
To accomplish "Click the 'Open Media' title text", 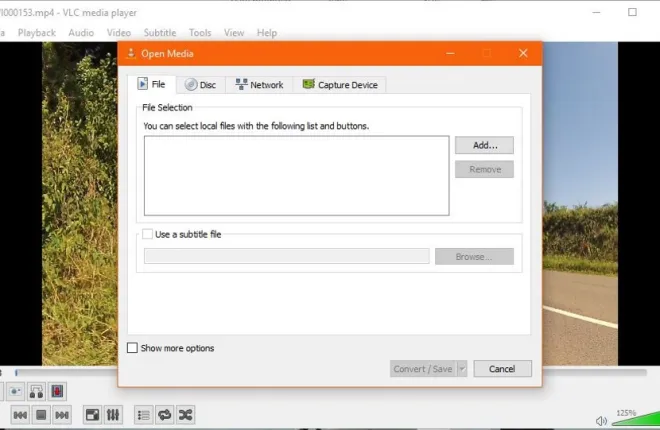I will pos(167,53).
